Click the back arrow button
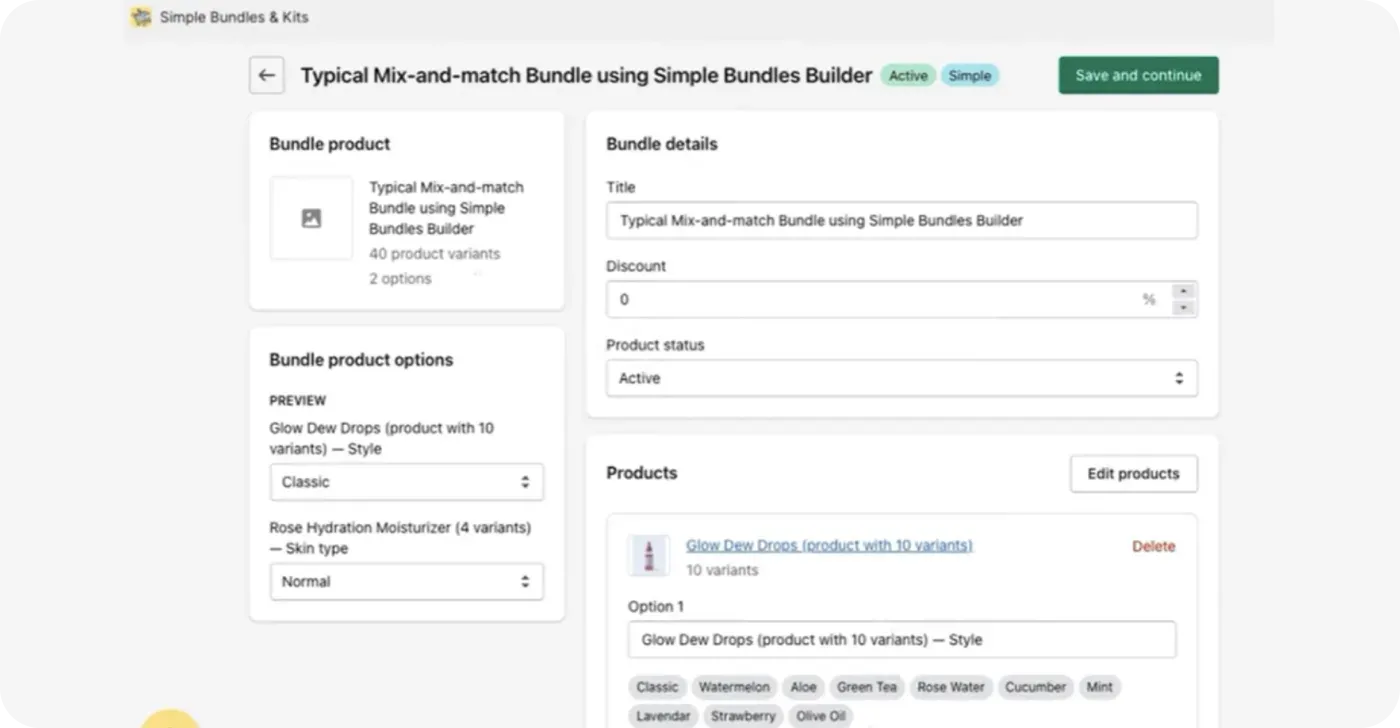Viewport: 1400px width, 728px height. 266,76
